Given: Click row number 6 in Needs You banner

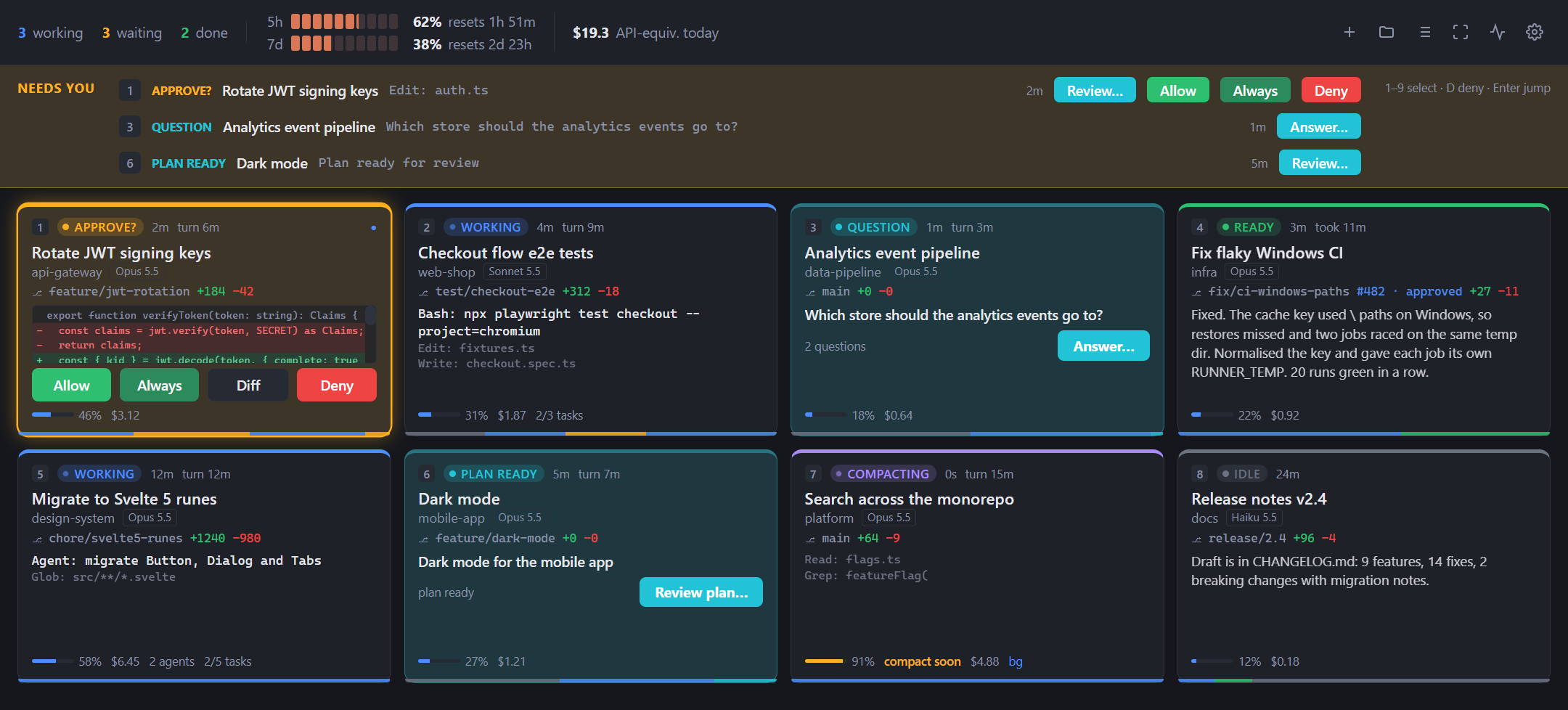Looking at the screenshot, I should pos(130,163).
